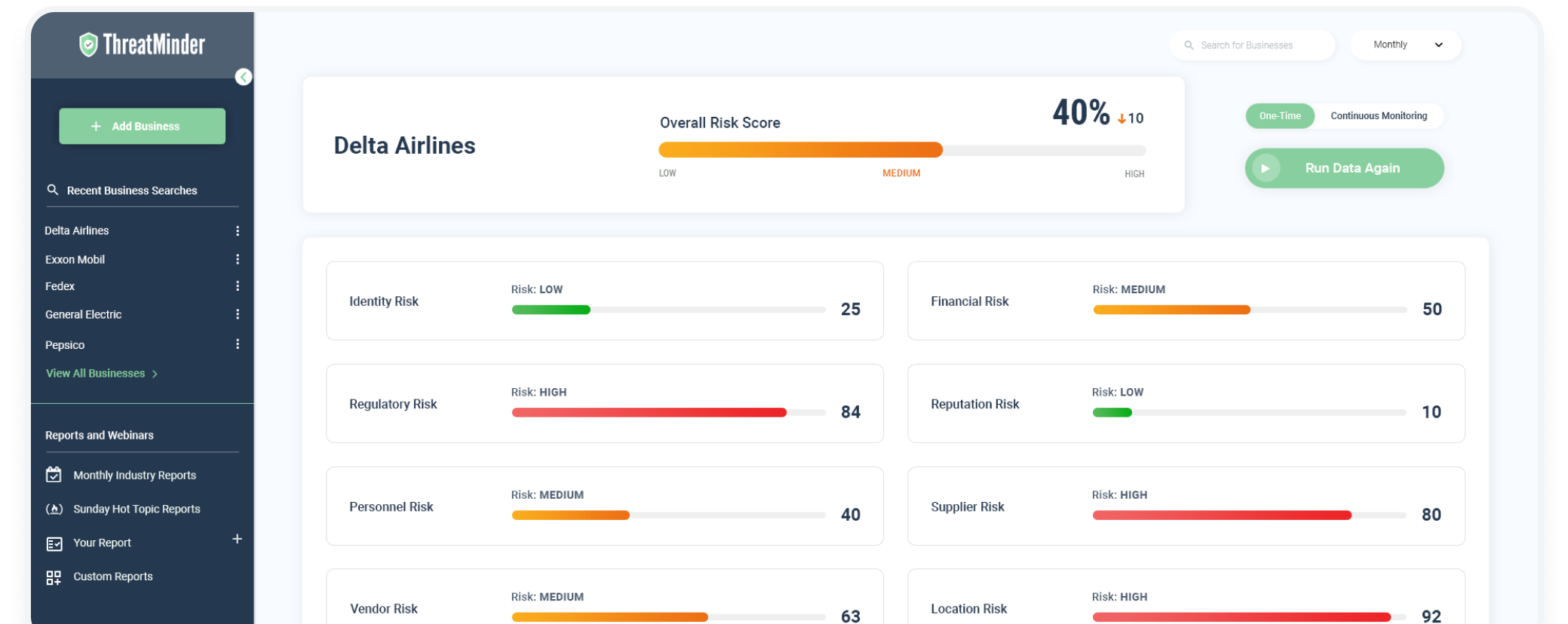Expand Your Report with the plus sign

point(237,539)
